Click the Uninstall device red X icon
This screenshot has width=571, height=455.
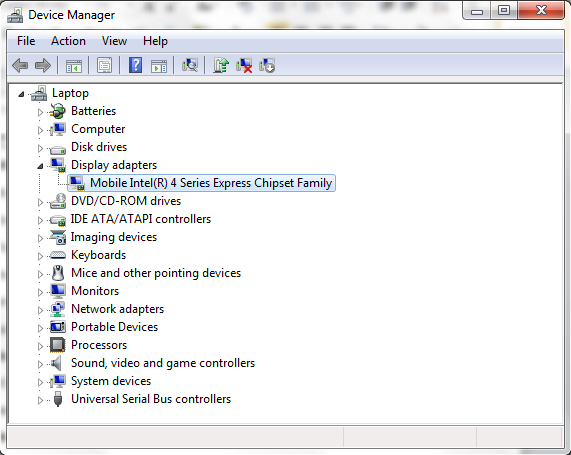(244, 66)
